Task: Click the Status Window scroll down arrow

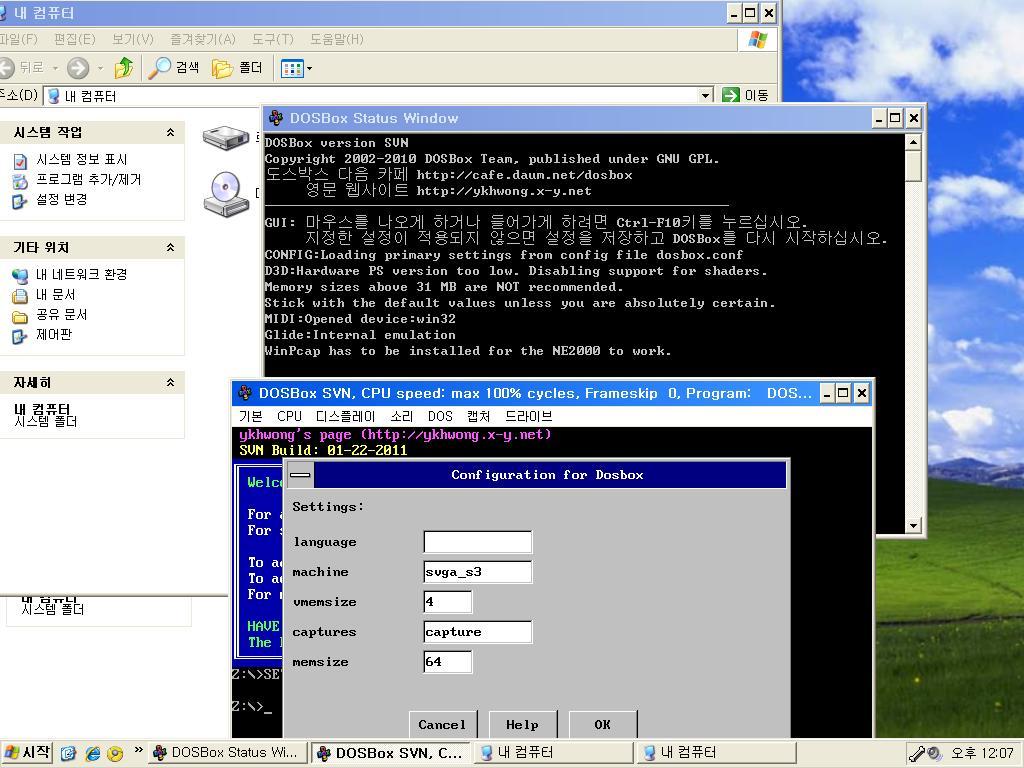Action: coord(913,525)
